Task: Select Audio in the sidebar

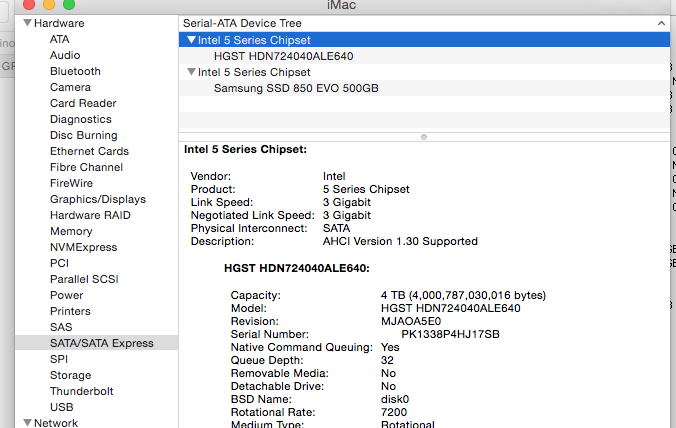Action: coord(65,55)
